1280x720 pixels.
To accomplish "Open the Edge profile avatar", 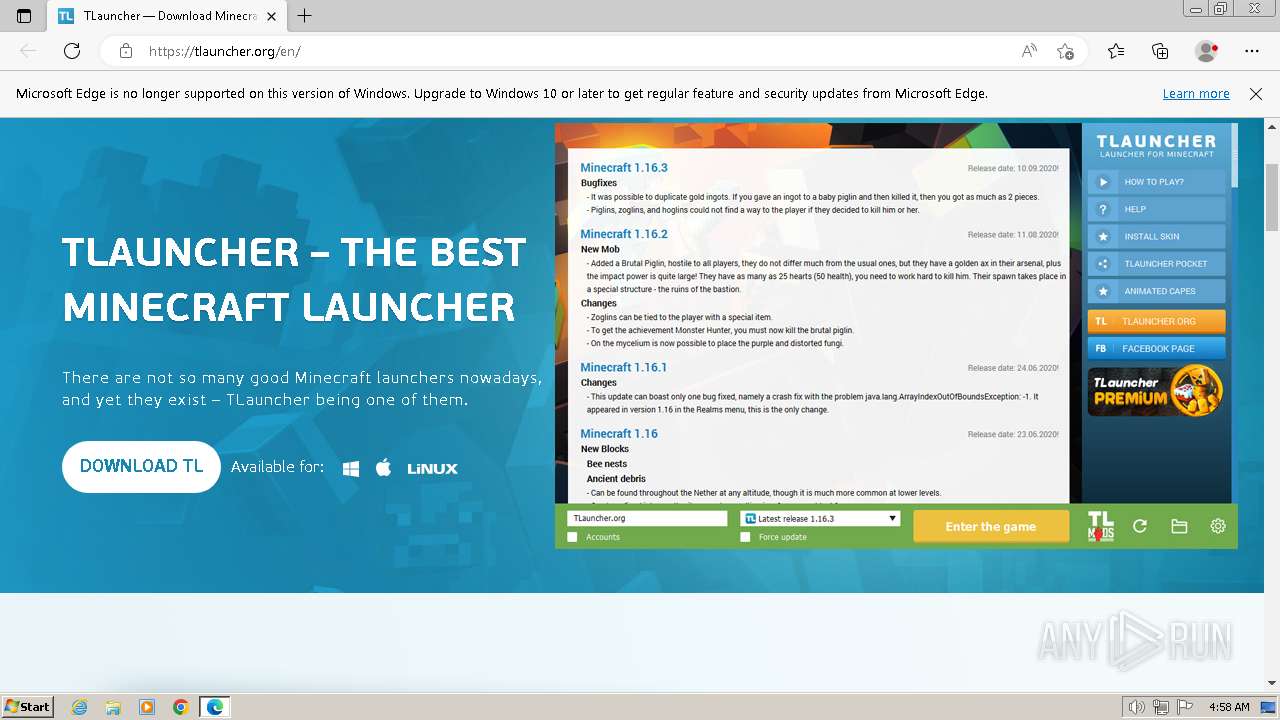I will [x=1206, y=51].
